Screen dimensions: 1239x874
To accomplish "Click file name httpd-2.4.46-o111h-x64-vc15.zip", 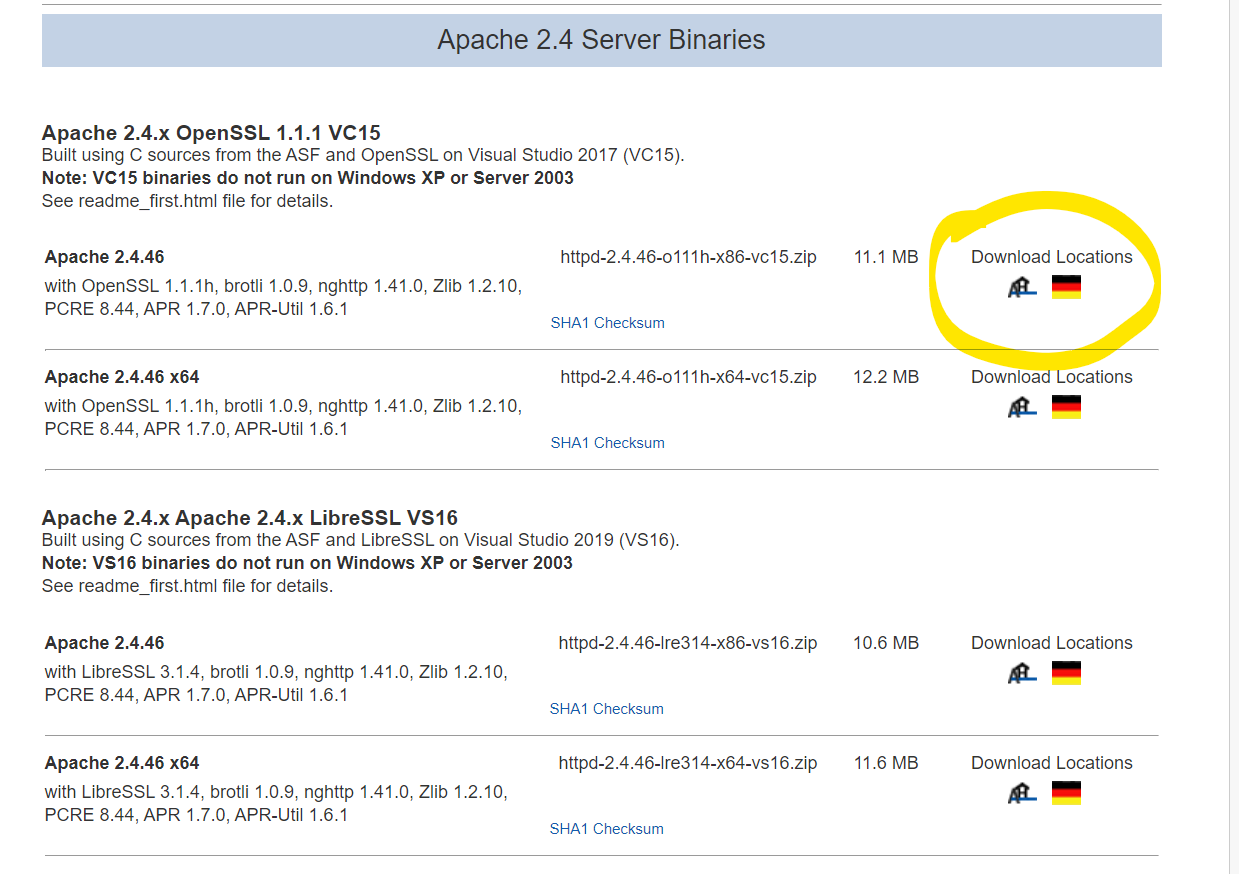I will pyautogui.click(x=688, y=377).
